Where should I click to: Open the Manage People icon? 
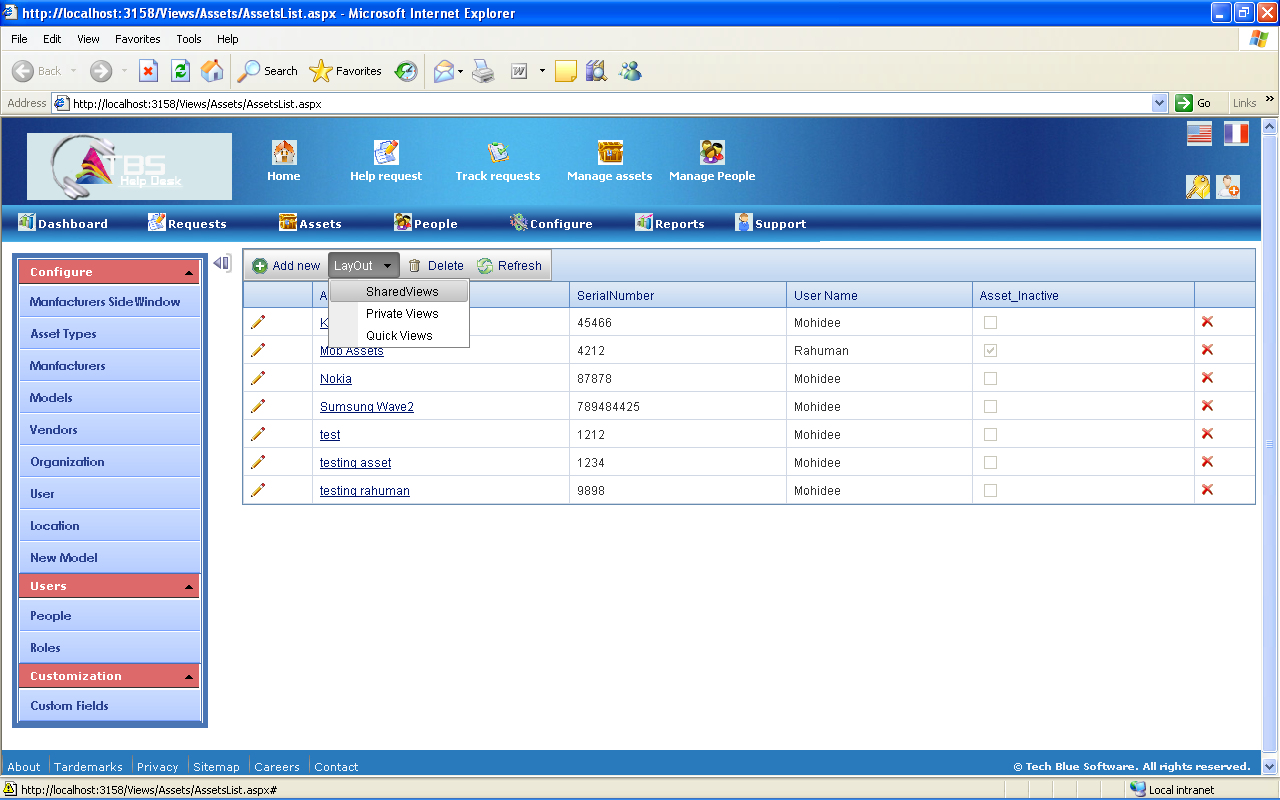click(x=712, y=152)
